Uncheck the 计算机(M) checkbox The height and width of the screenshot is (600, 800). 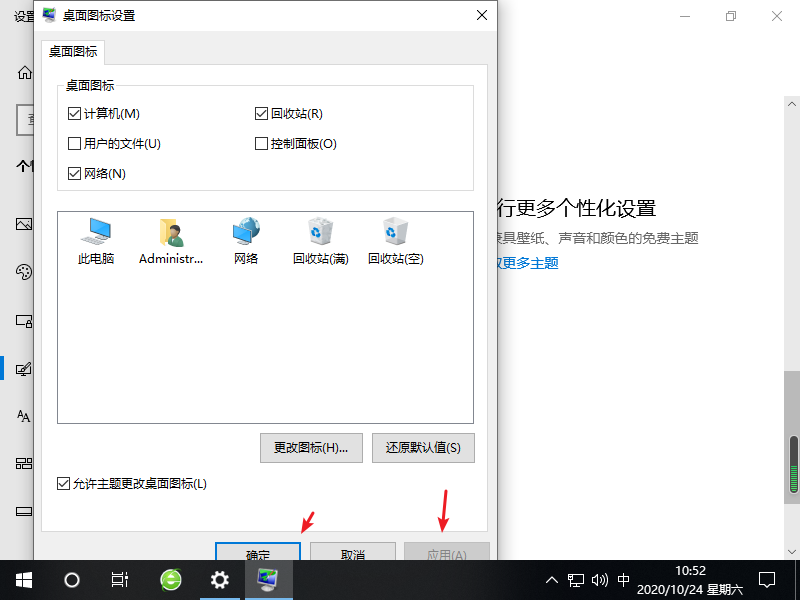tap(75, 114)
